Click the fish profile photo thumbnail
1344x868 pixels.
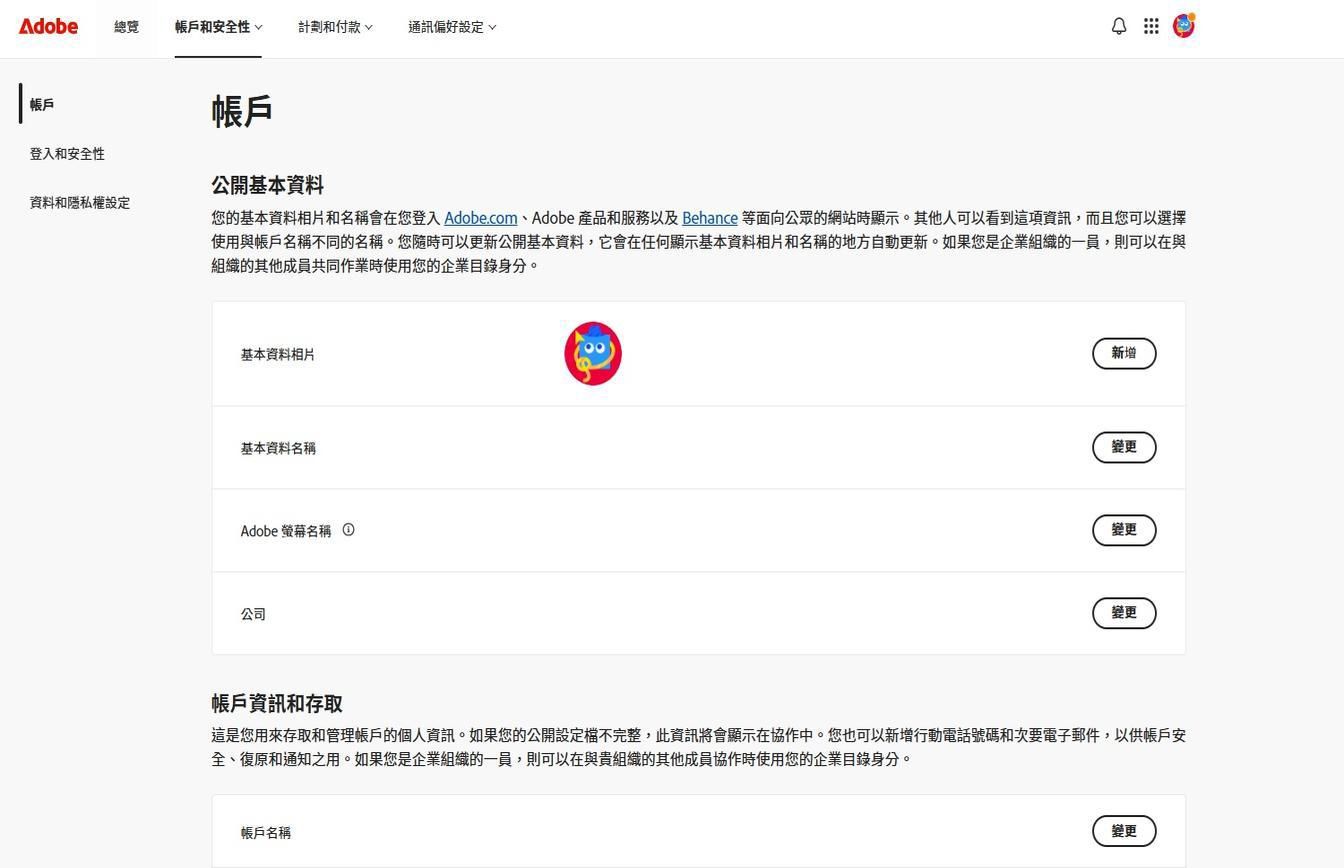(x=592, y=353)
